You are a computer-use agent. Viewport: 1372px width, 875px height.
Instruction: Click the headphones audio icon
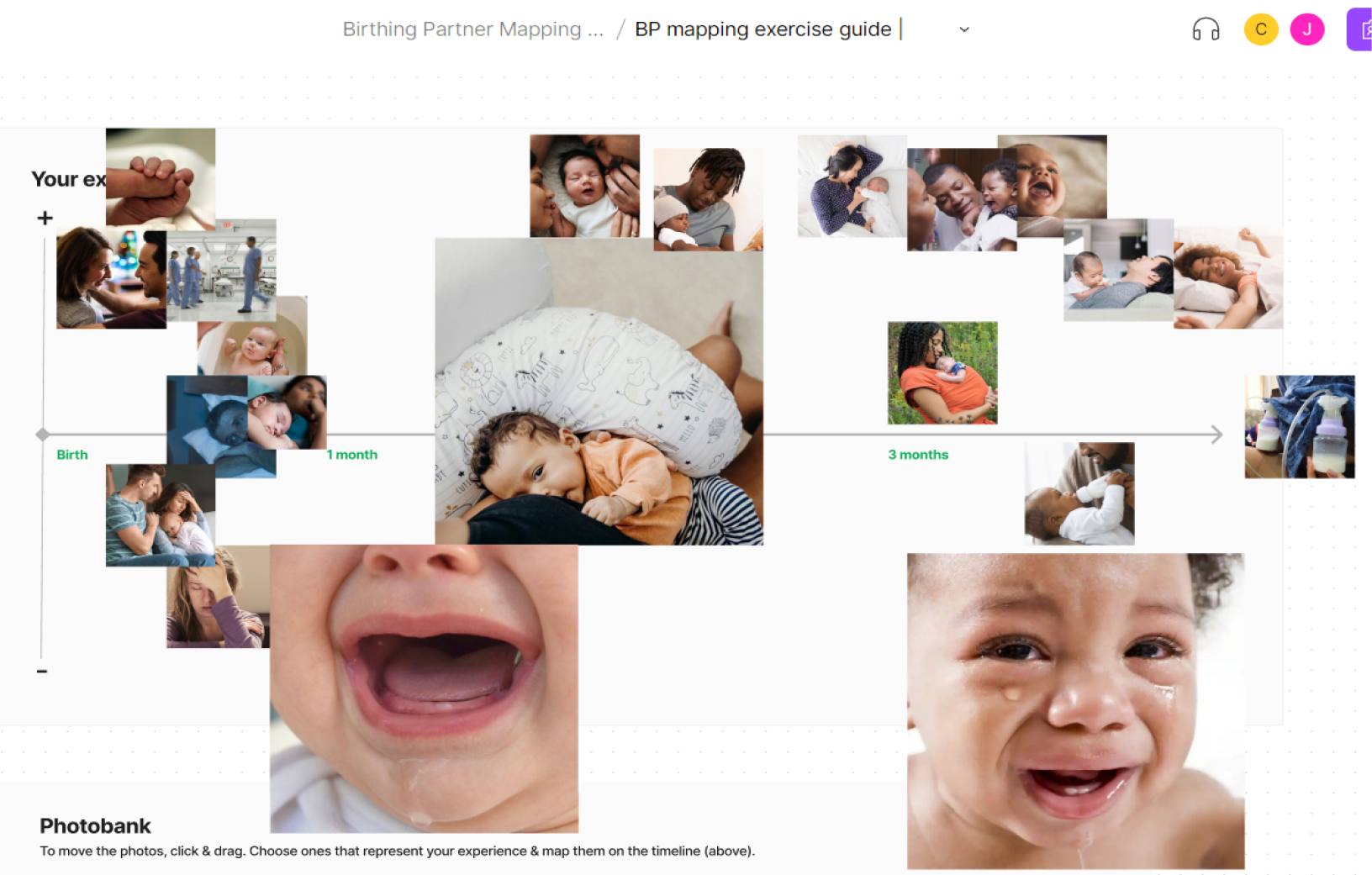click(1206, 29)
